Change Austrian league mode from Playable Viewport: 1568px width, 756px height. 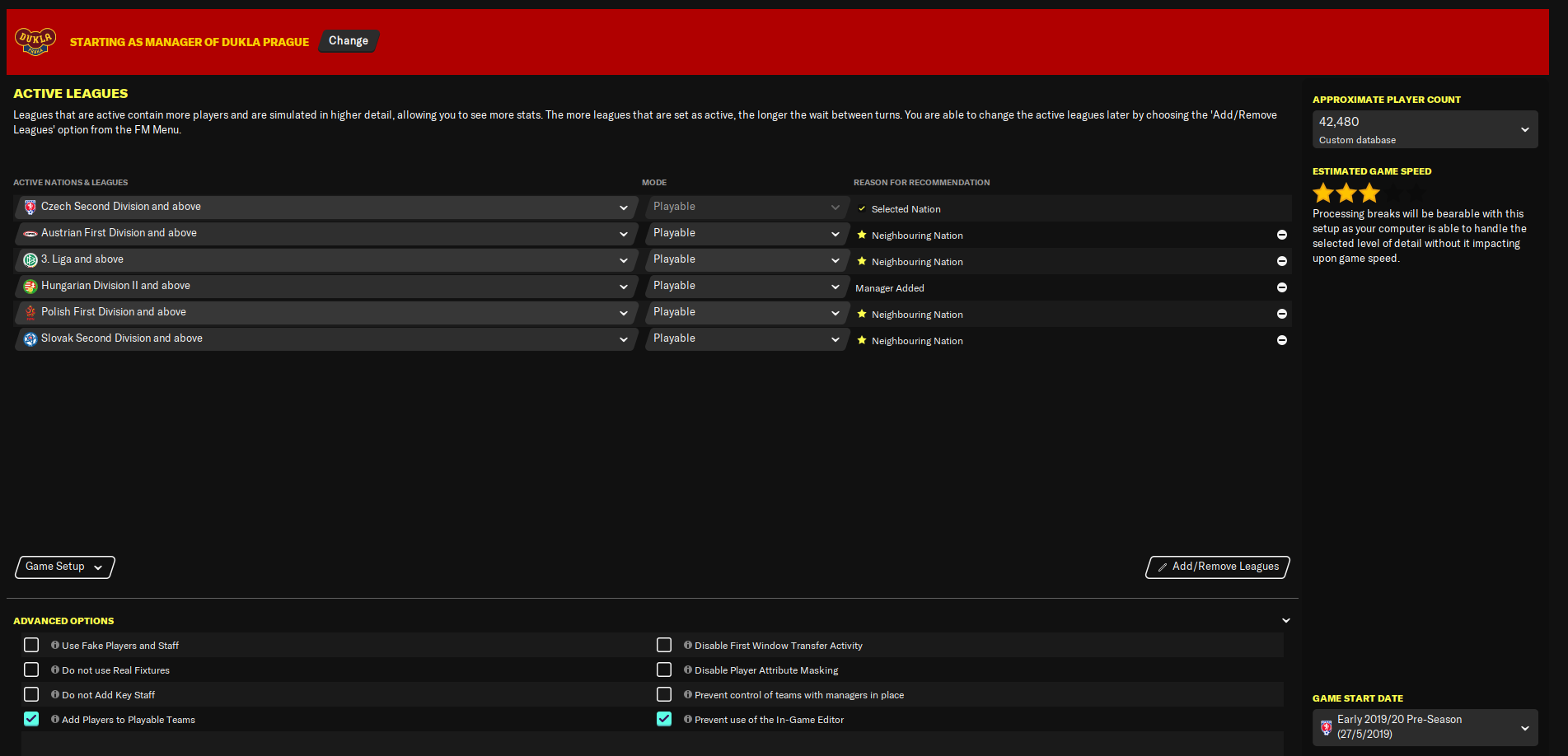pos(747,234)
